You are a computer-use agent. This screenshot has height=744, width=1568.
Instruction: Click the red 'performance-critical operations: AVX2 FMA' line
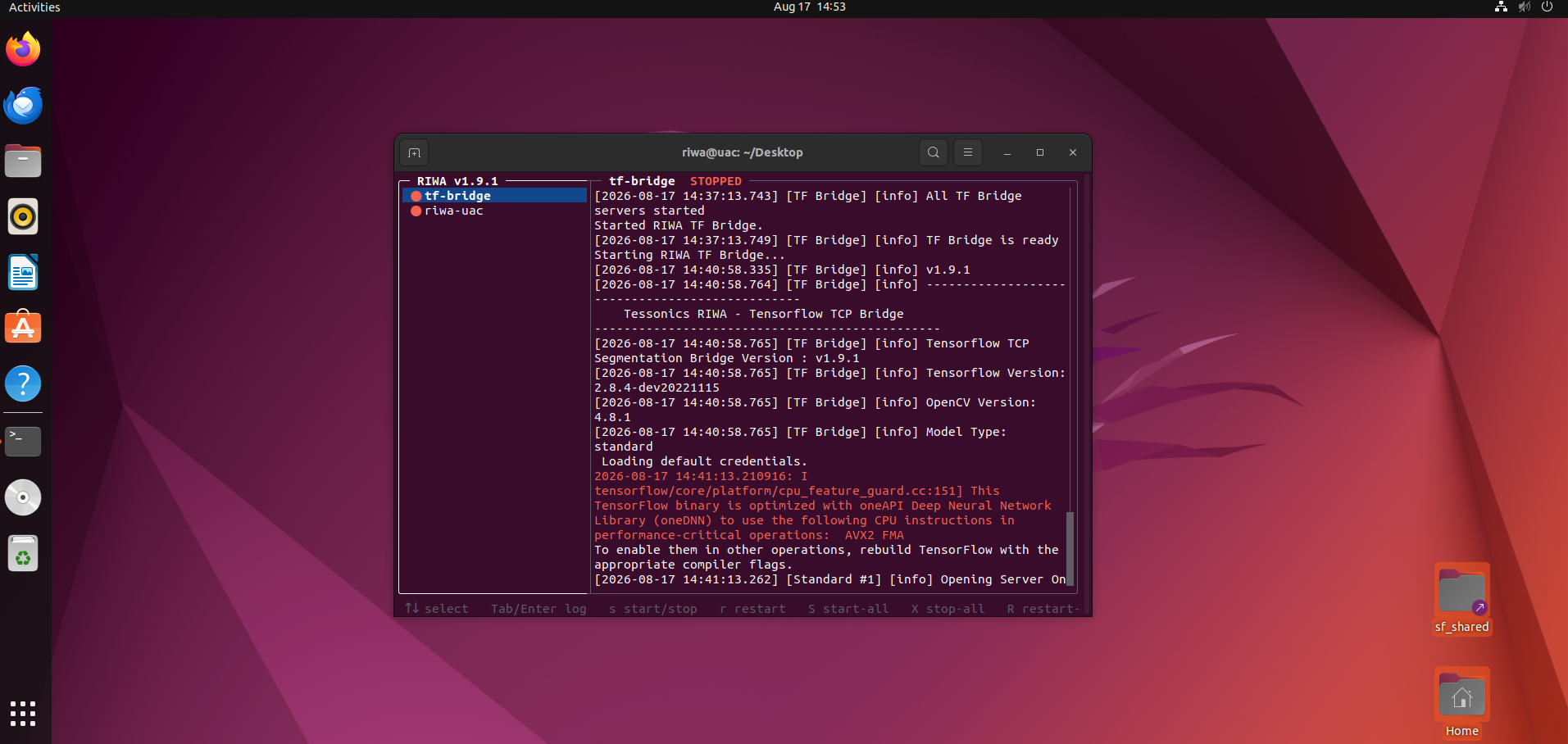coord(749,535)
